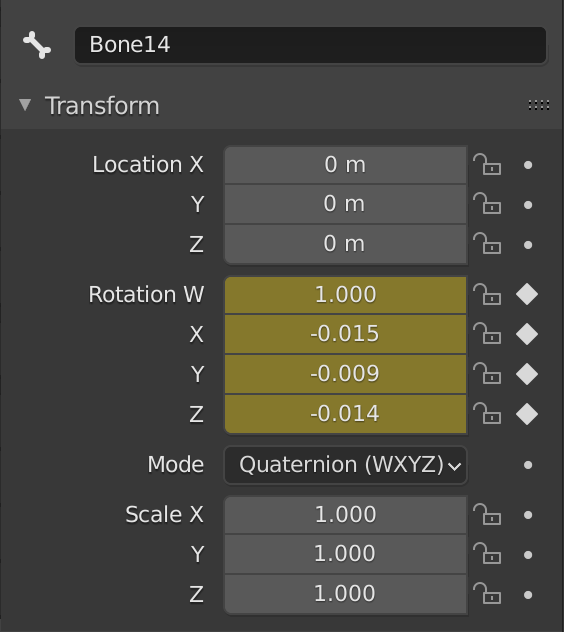
Task: Click the Rotation Y keyframe diamond icon
Action: click(x=527, y=374)
